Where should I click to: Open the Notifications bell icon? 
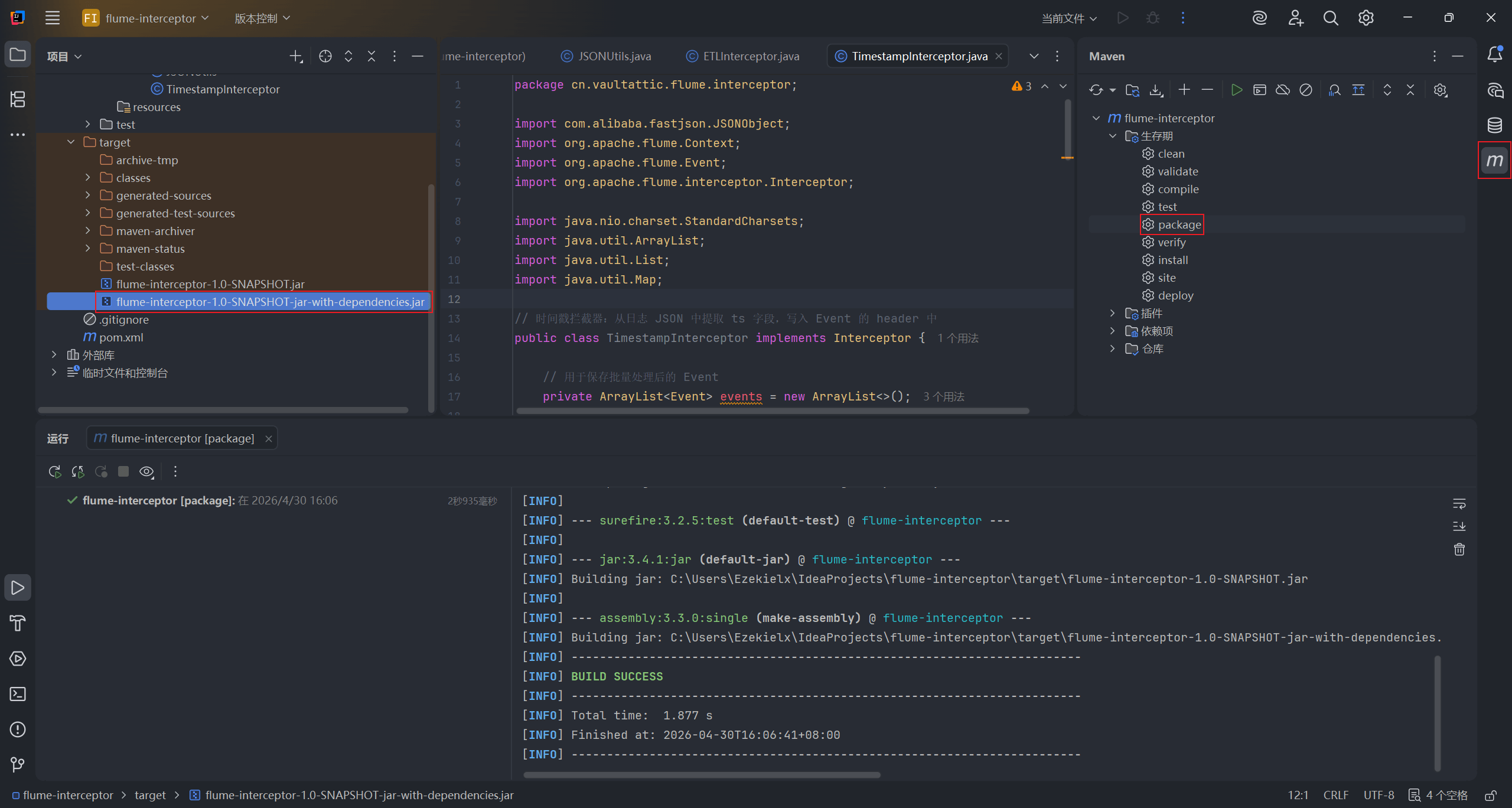1495,54
